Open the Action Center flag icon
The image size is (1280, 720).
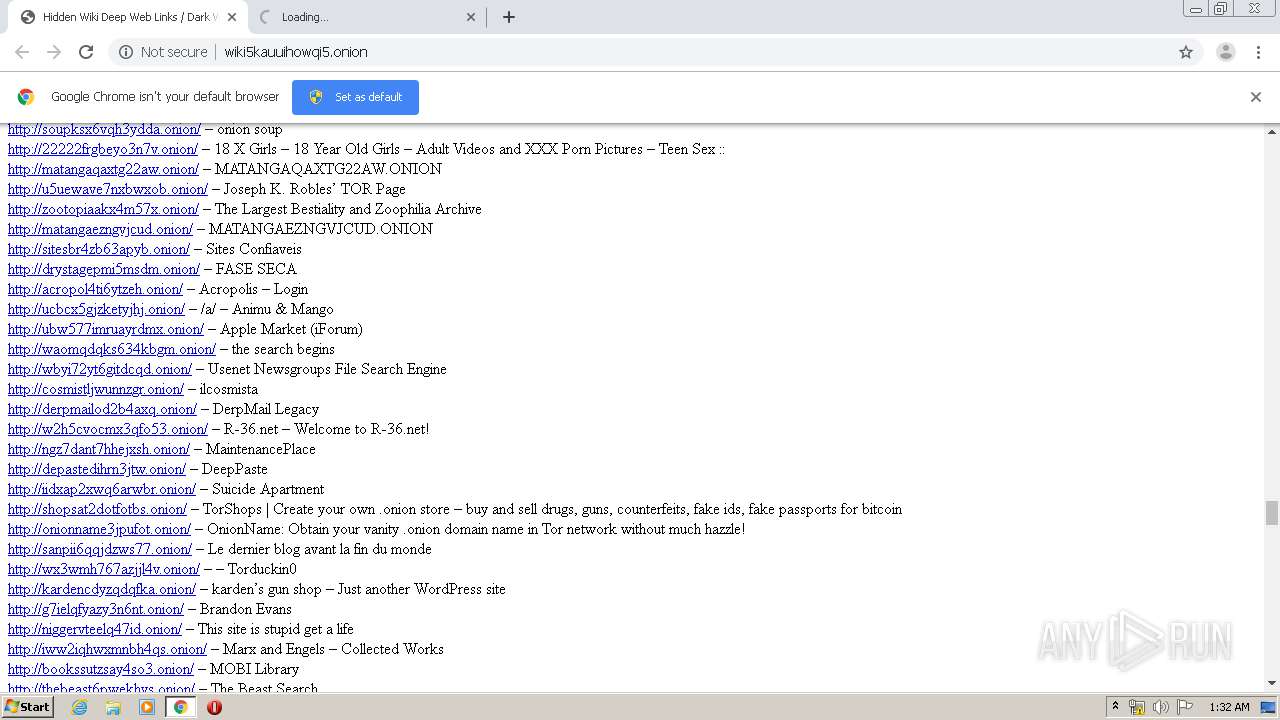1185,707
